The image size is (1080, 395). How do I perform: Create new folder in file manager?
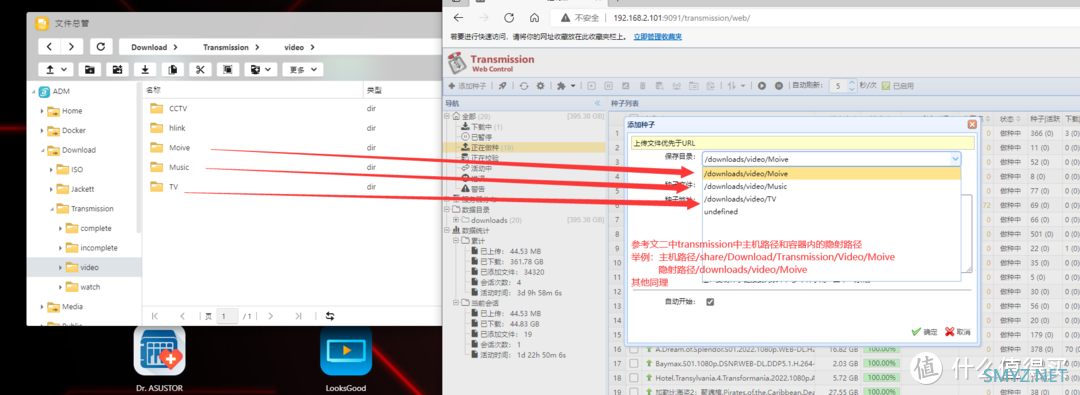pos(89,70)
